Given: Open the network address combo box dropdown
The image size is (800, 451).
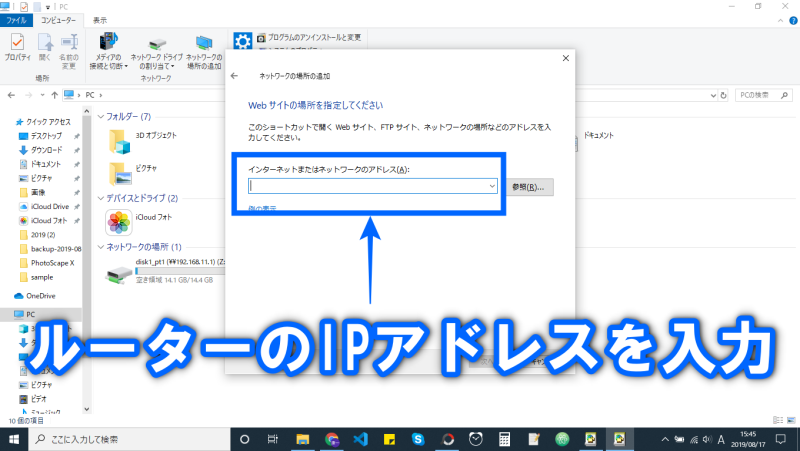Looking at the screenshot, I should pyautogui.click(x=492, y=186).
